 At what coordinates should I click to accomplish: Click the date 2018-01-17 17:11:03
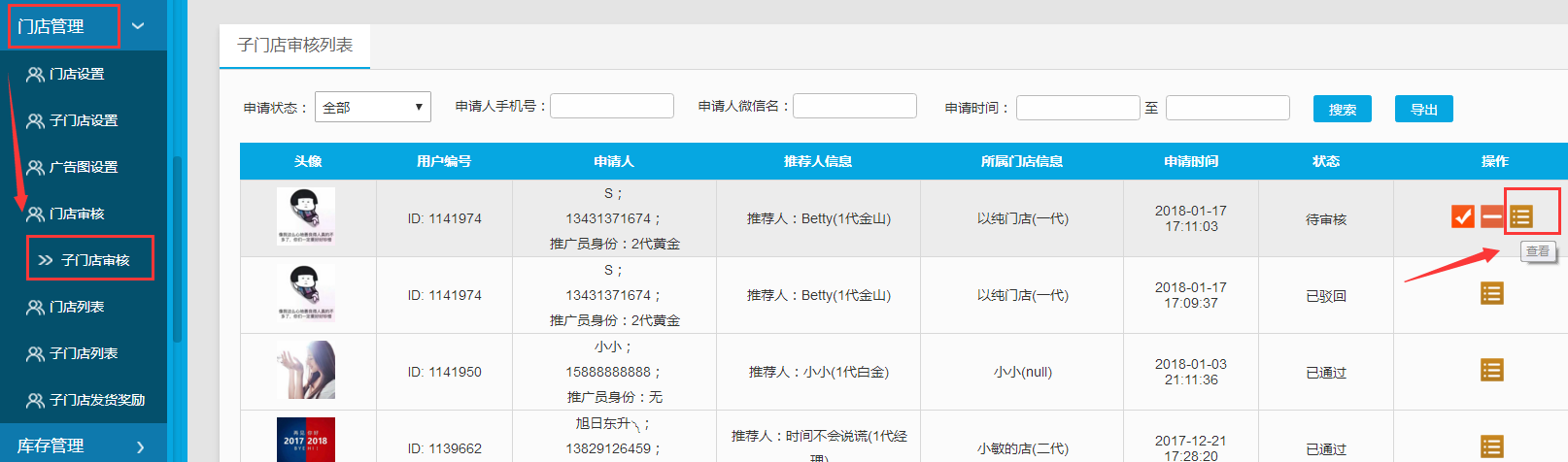point(1191,218)
